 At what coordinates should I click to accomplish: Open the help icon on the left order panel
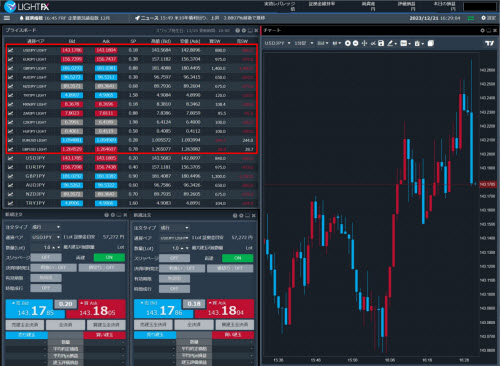[106, 215]
